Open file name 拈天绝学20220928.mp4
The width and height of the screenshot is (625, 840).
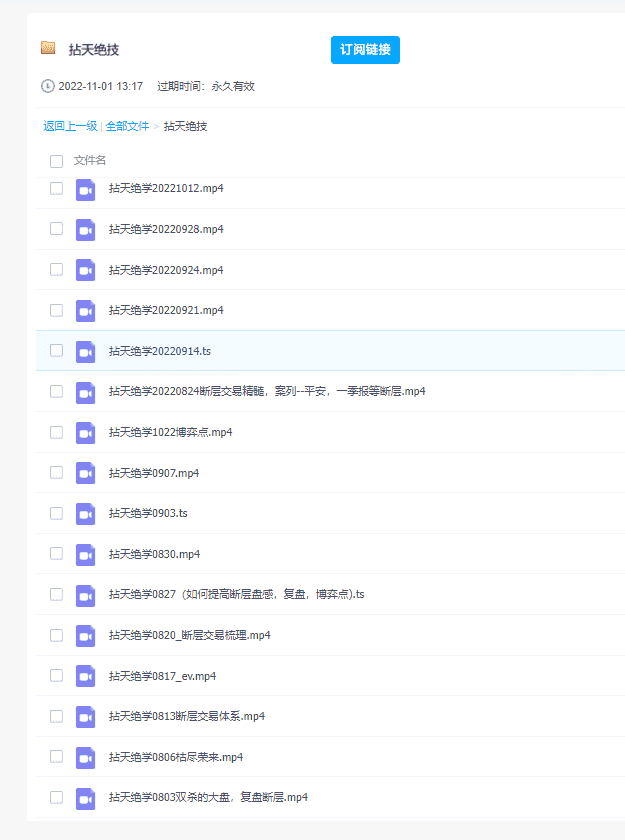click(166, 229)
